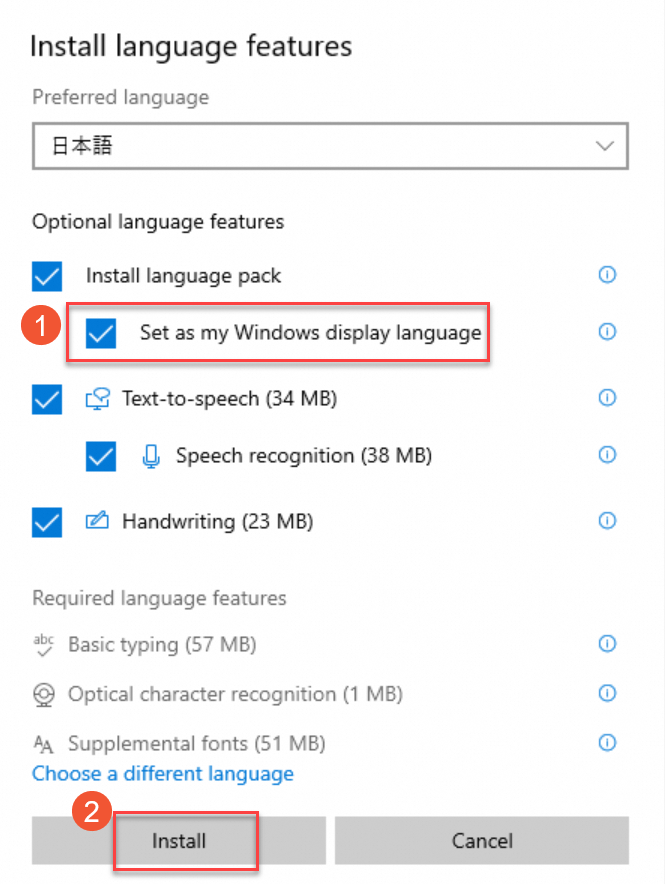Image resolution: width=665 pixels, height=884 pixels.
Task: Click the Handwriting pen icon
Action: (97, 520)
